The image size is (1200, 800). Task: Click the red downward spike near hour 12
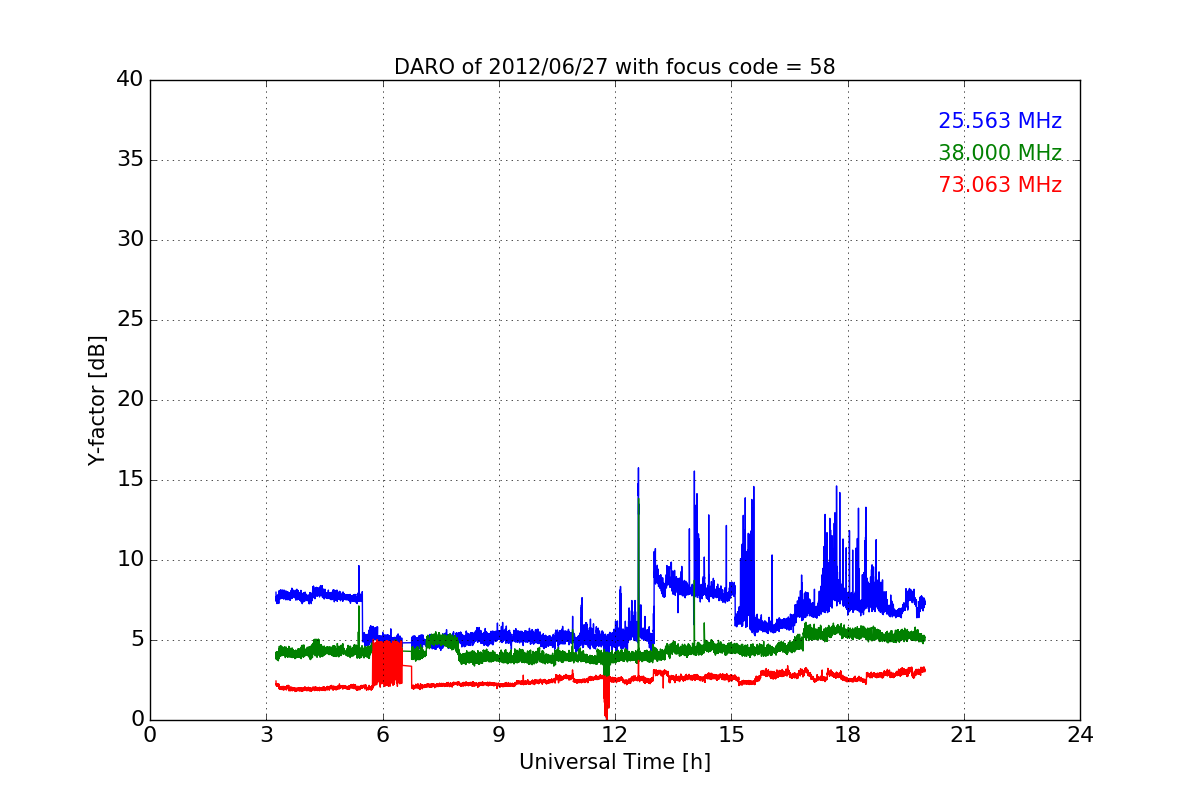[x=606, y=698]
